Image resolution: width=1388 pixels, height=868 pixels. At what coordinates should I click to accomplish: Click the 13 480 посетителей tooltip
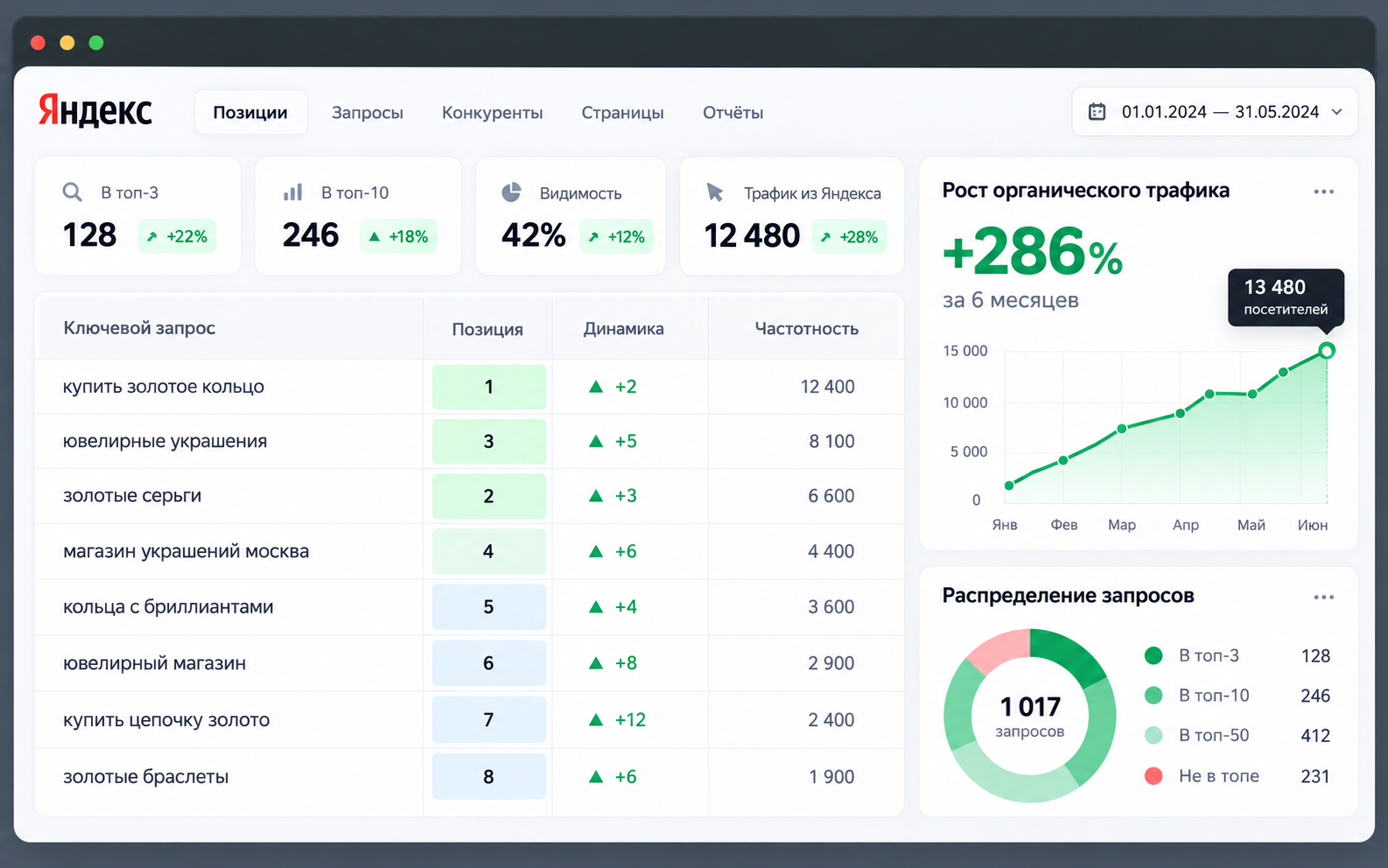(x=1286, y=297)
